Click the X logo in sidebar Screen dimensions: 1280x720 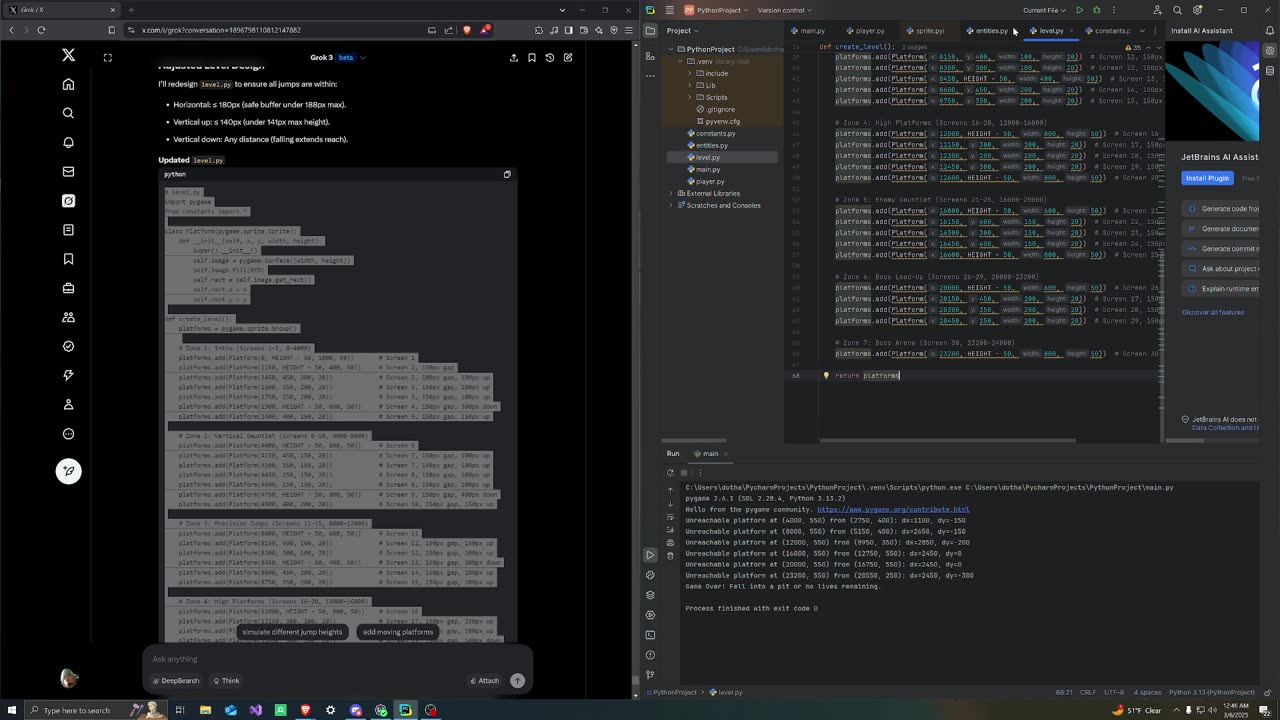point(68,55)
